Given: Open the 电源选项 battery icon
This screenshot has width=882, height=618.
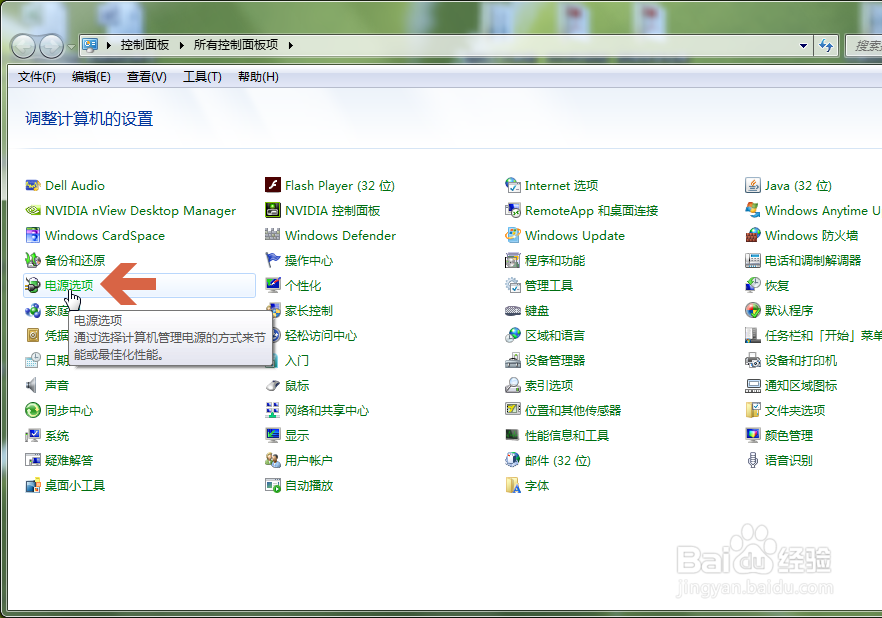Looking at the screenshot, I should 33,285.
